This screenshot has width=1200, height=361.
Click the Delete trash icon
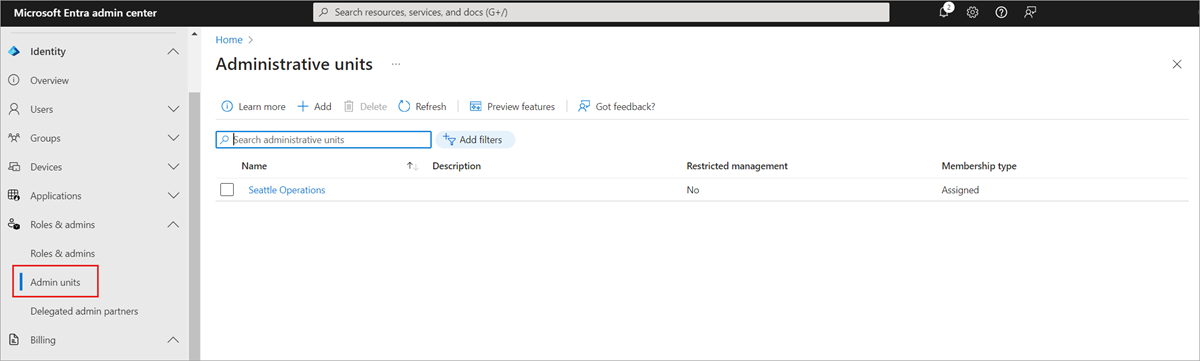coord(349,106)
